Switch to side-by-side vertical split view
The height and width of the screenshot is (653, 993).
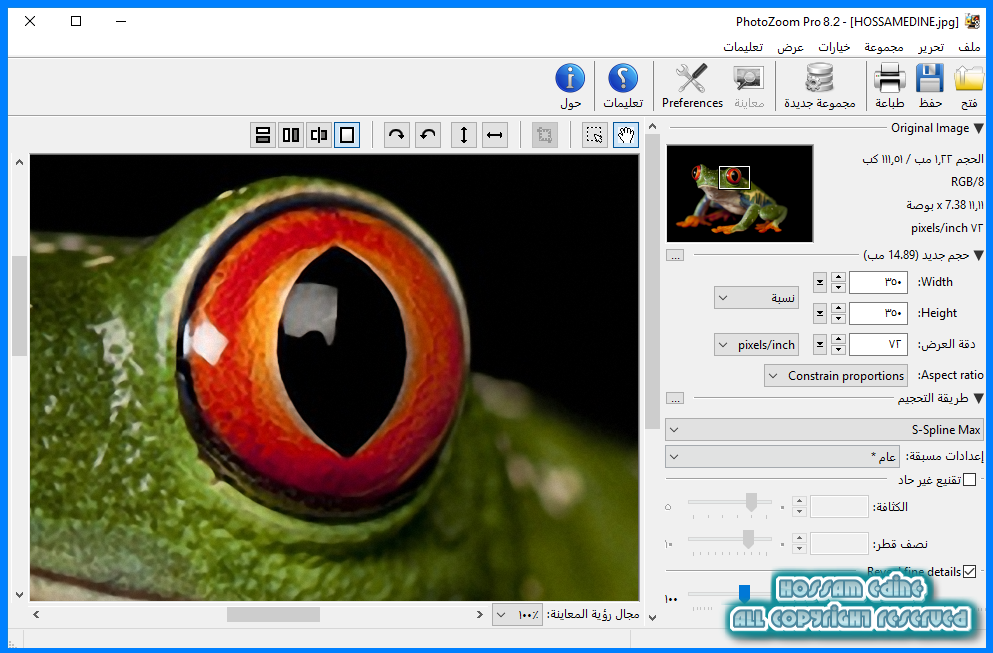point(291,135)
